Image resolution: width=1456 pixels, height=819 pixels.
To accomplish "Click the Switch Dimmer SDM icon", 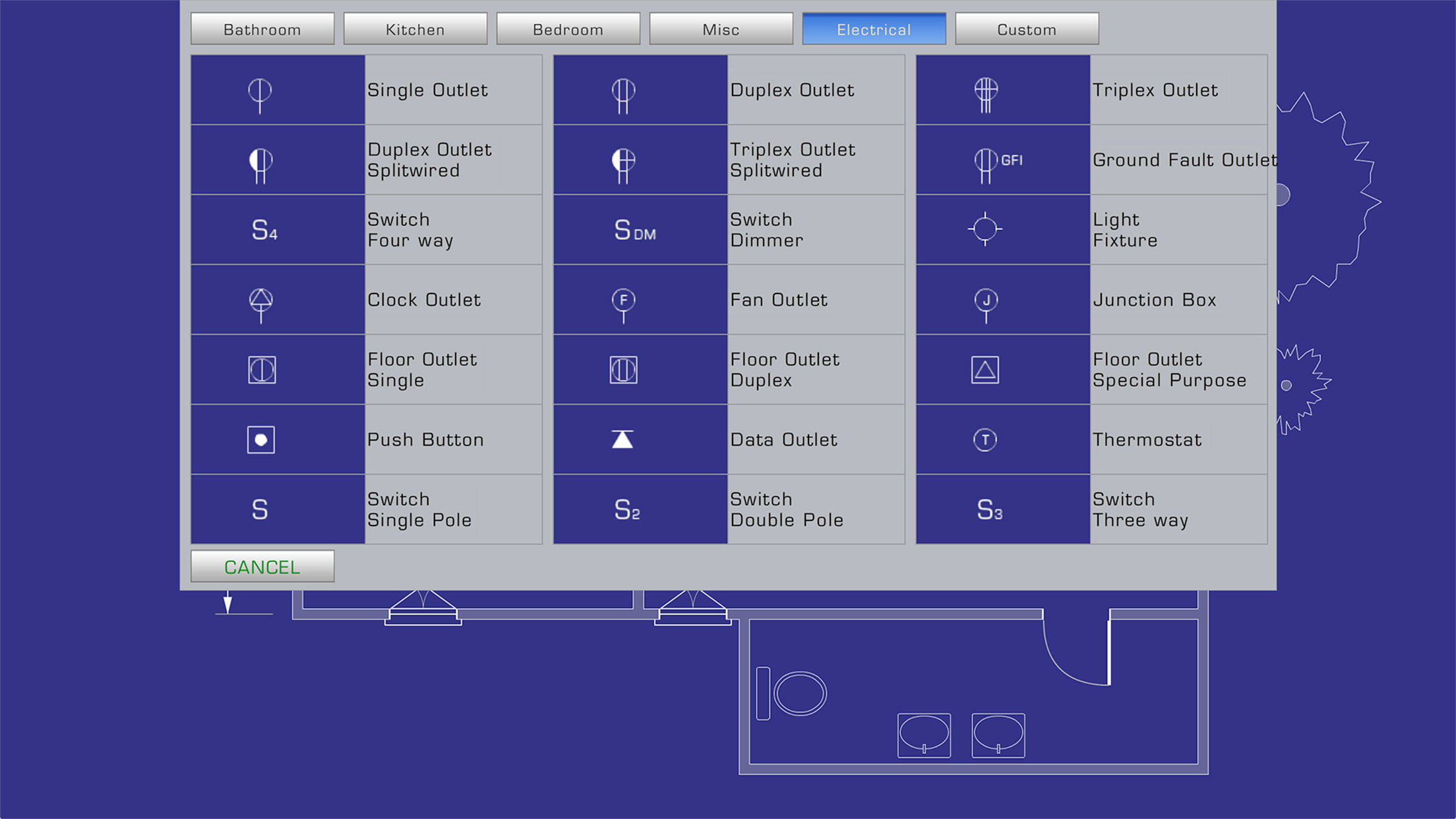I will (x=634, y=230).
